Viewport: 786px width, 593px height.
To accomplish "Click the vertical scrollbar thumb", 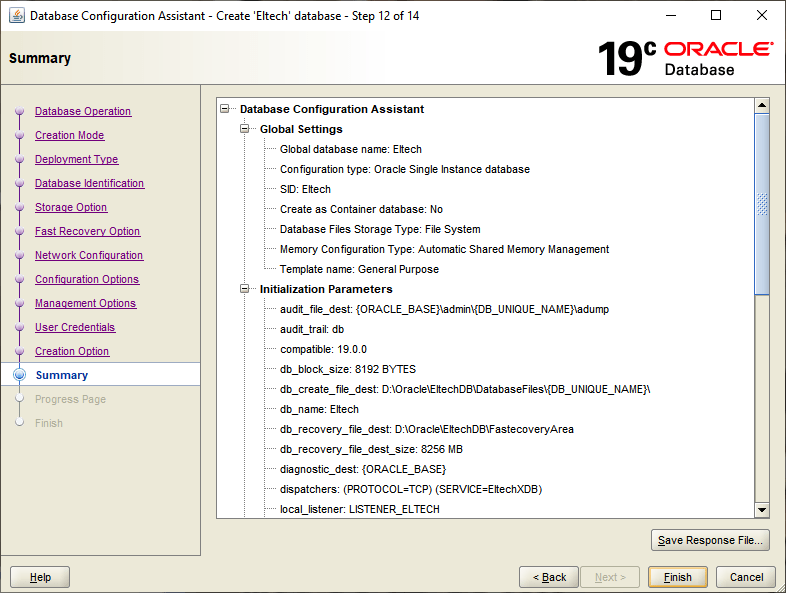I will click(762, 204).
